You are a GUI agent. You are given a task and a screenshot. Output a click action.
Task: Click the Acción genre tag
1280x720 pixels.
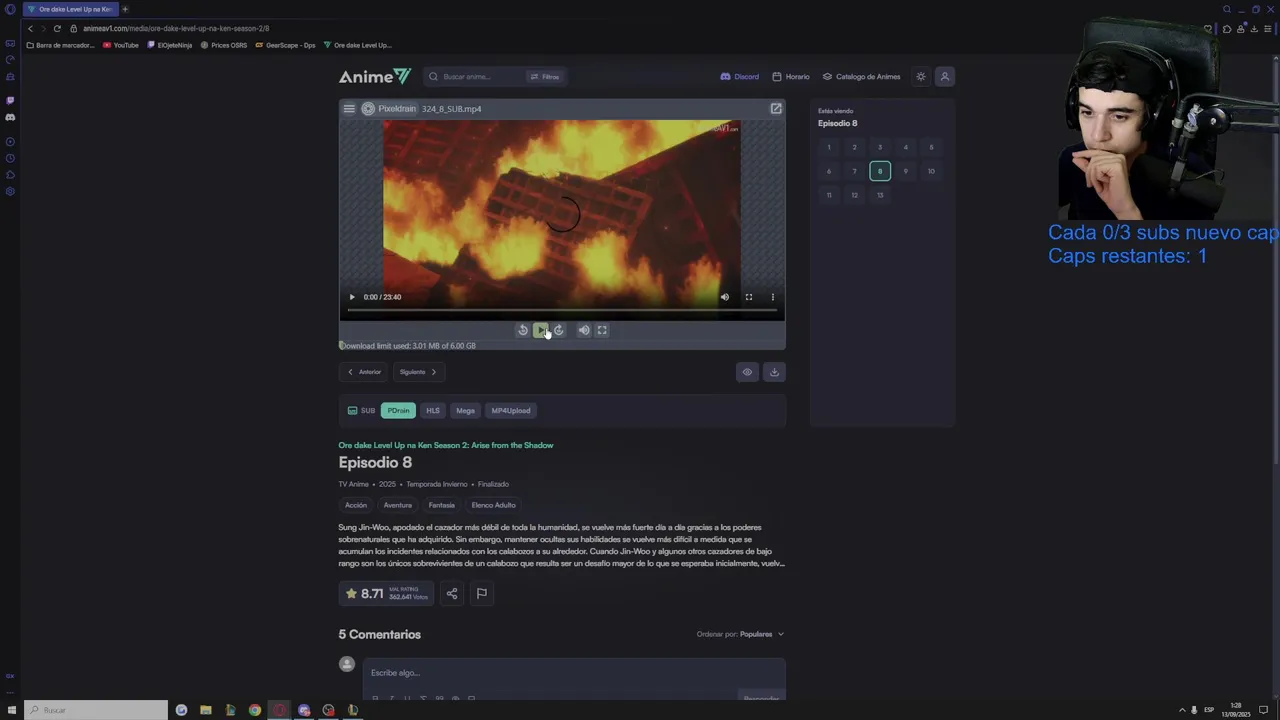[356, 506]
